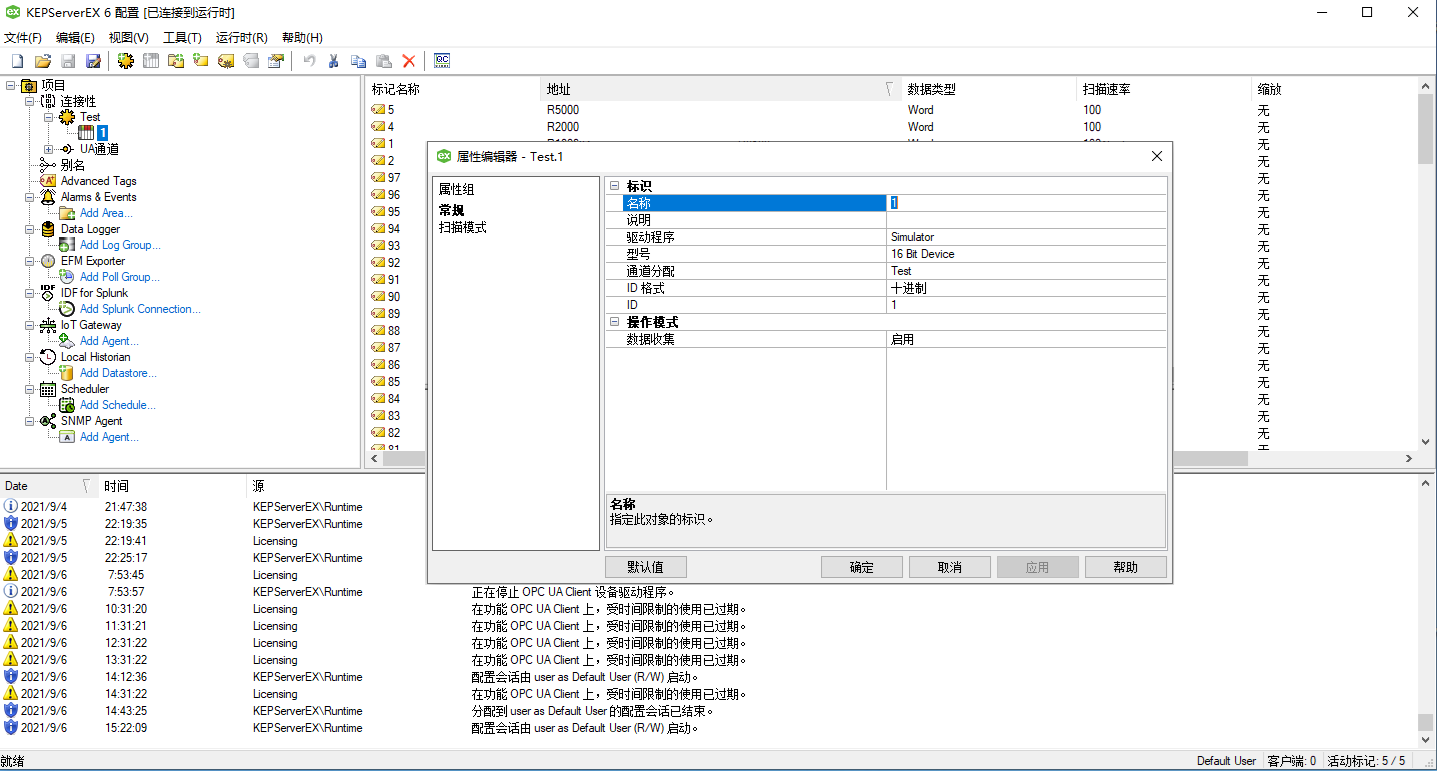Image resolution: width=1437 pixels, height=771 pixels.
Task: Click the Cut scissors icon
Action: (334, 61)
